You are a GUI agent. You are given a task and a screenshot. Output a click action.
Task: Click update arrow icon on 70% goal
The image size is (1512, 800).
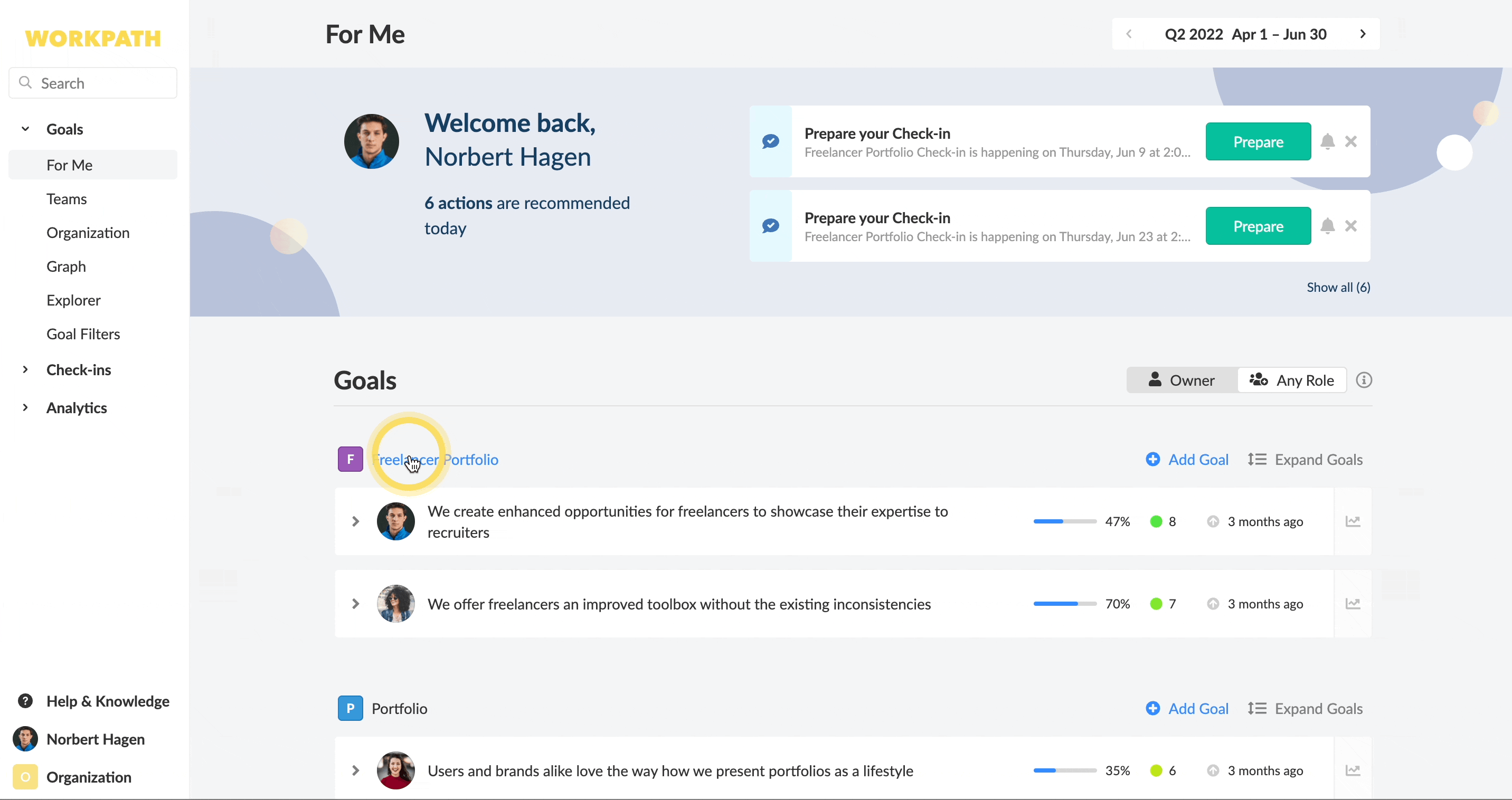[1213, 604]
